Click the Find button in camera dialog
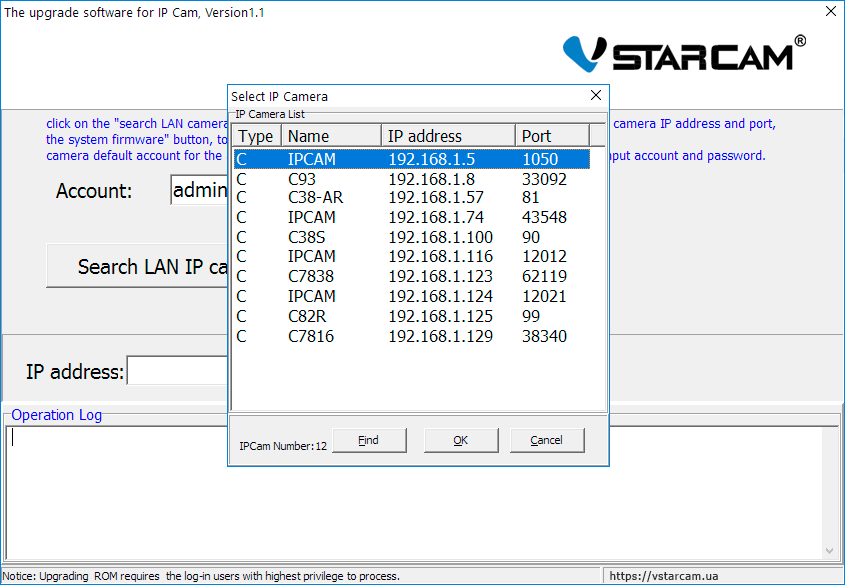 (369, 440)
